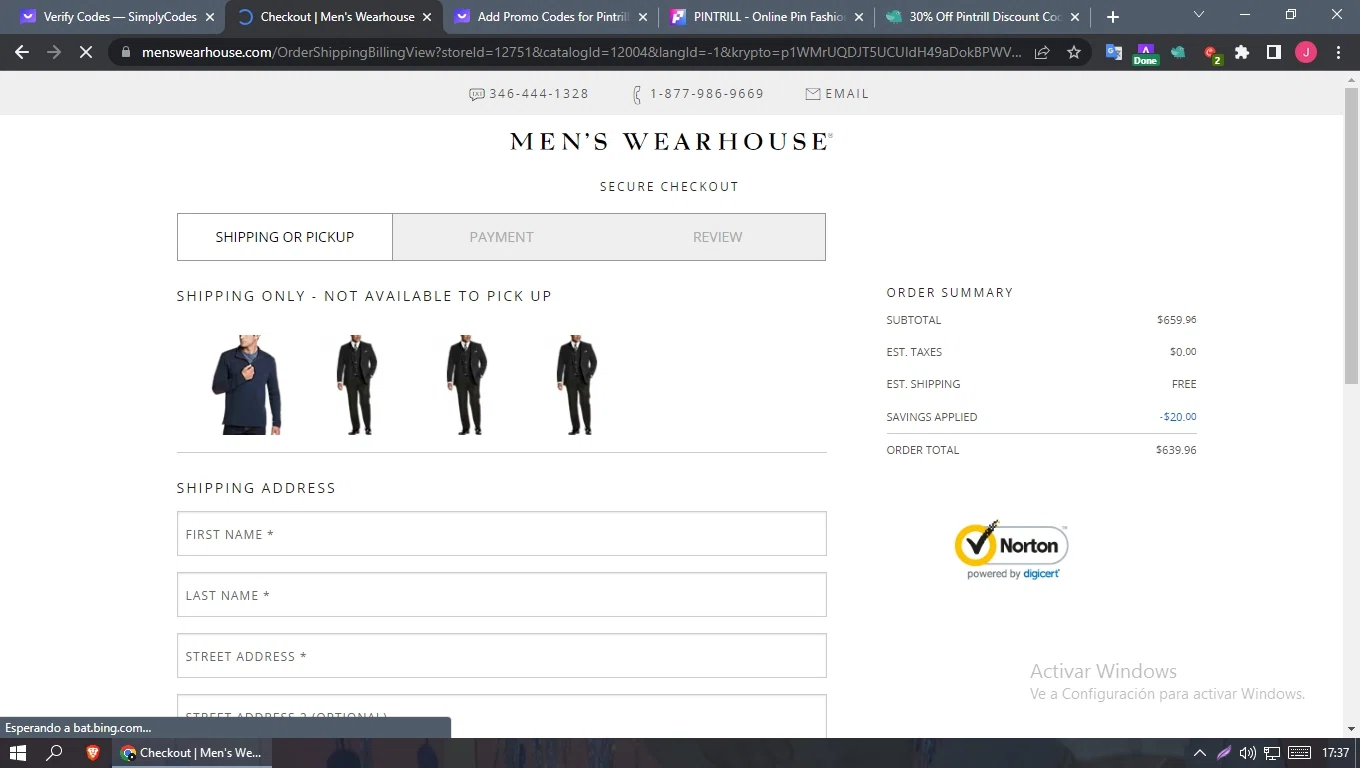Stop page loading with the X button
The image size is (1360, 768).
(x=86, y=52)
